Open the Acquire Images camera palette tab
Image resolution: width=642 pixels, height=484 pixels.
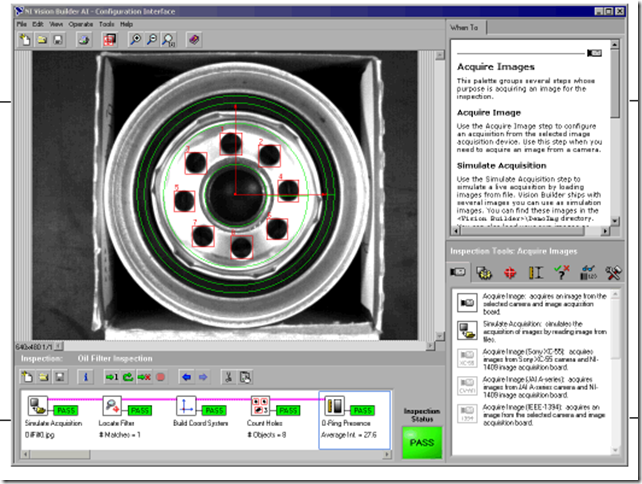tap(458, 272)
